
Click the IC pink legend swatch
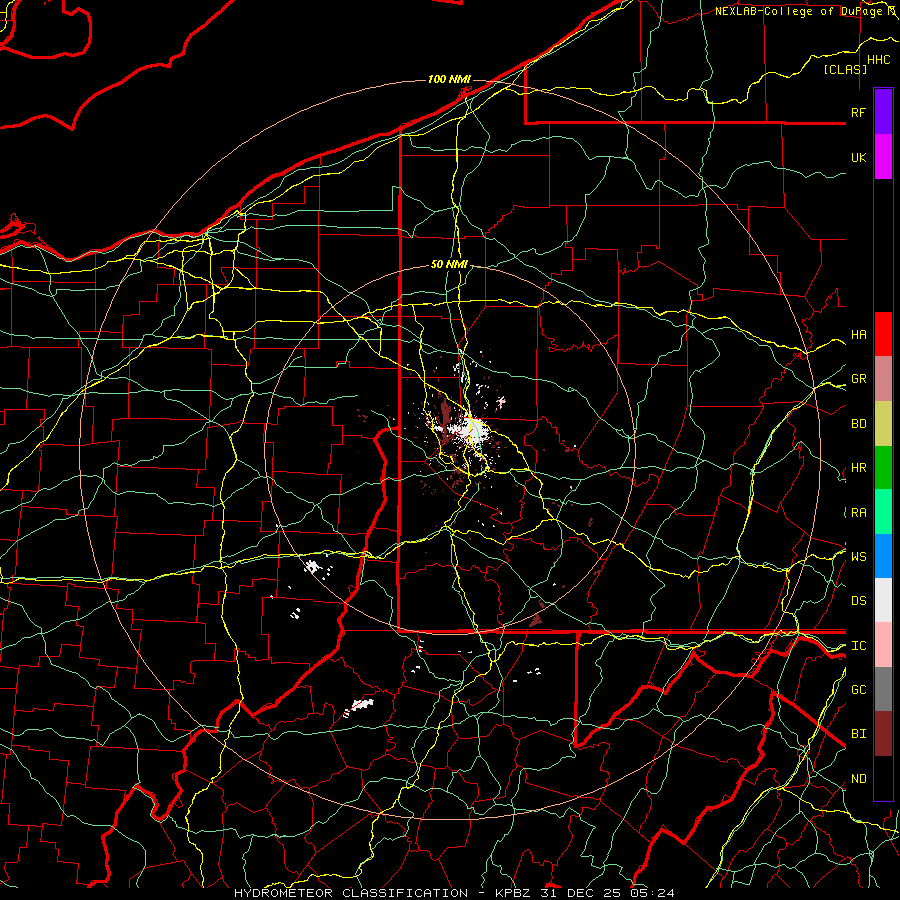(x=883, y=645)
